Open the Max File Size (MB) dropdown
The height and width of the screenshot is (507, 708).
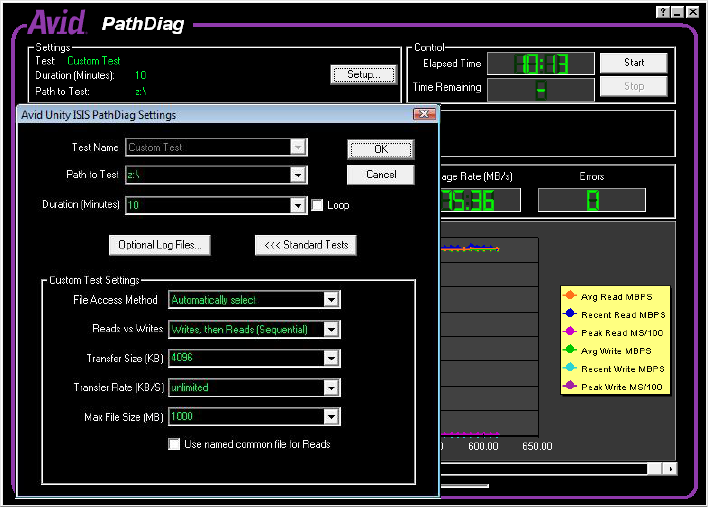(x=331, y=417)
